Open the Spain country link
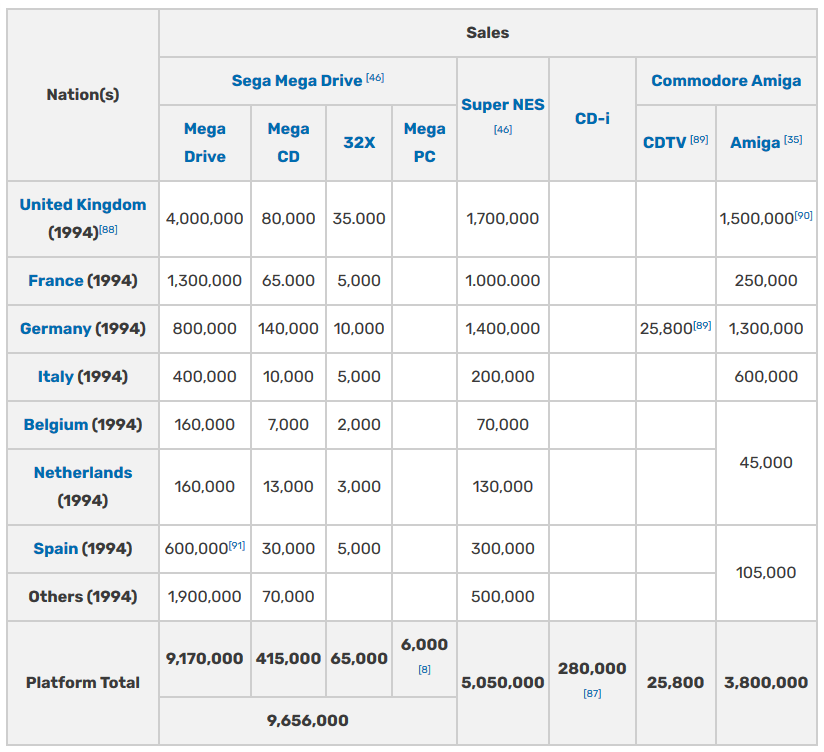 56,548
